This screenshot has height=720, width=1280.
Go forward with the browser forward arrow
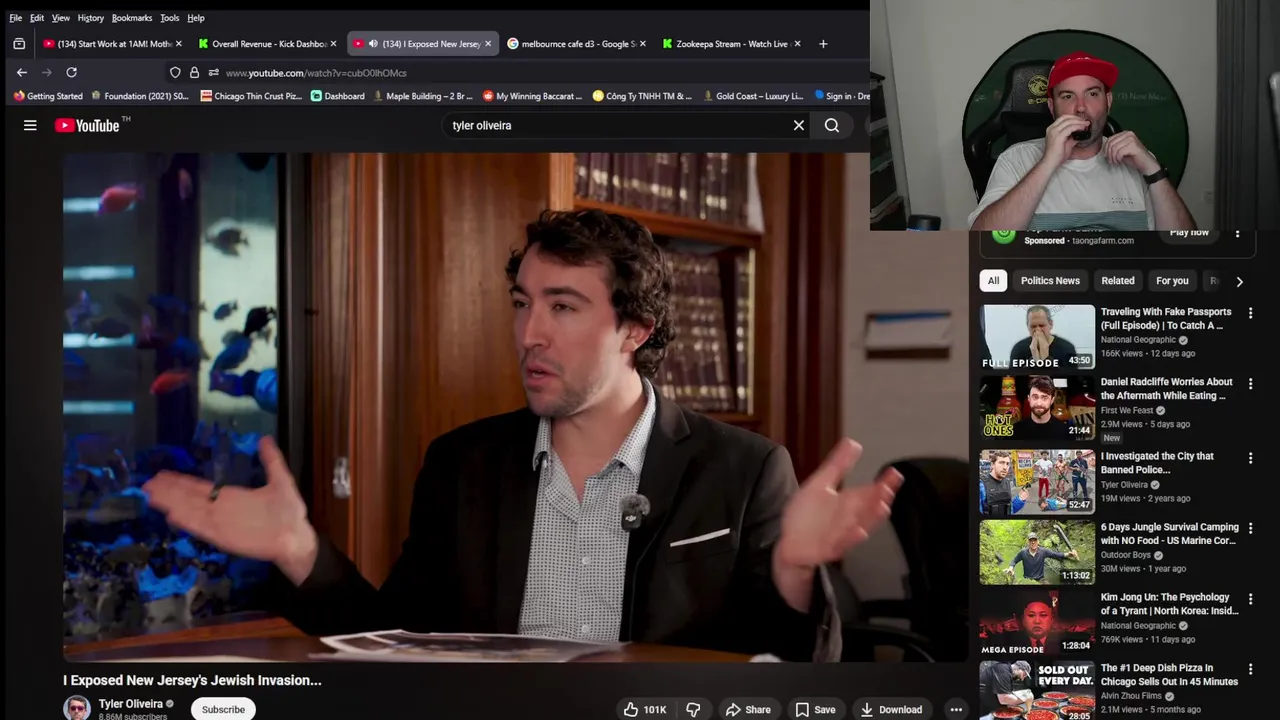(46, 72)
